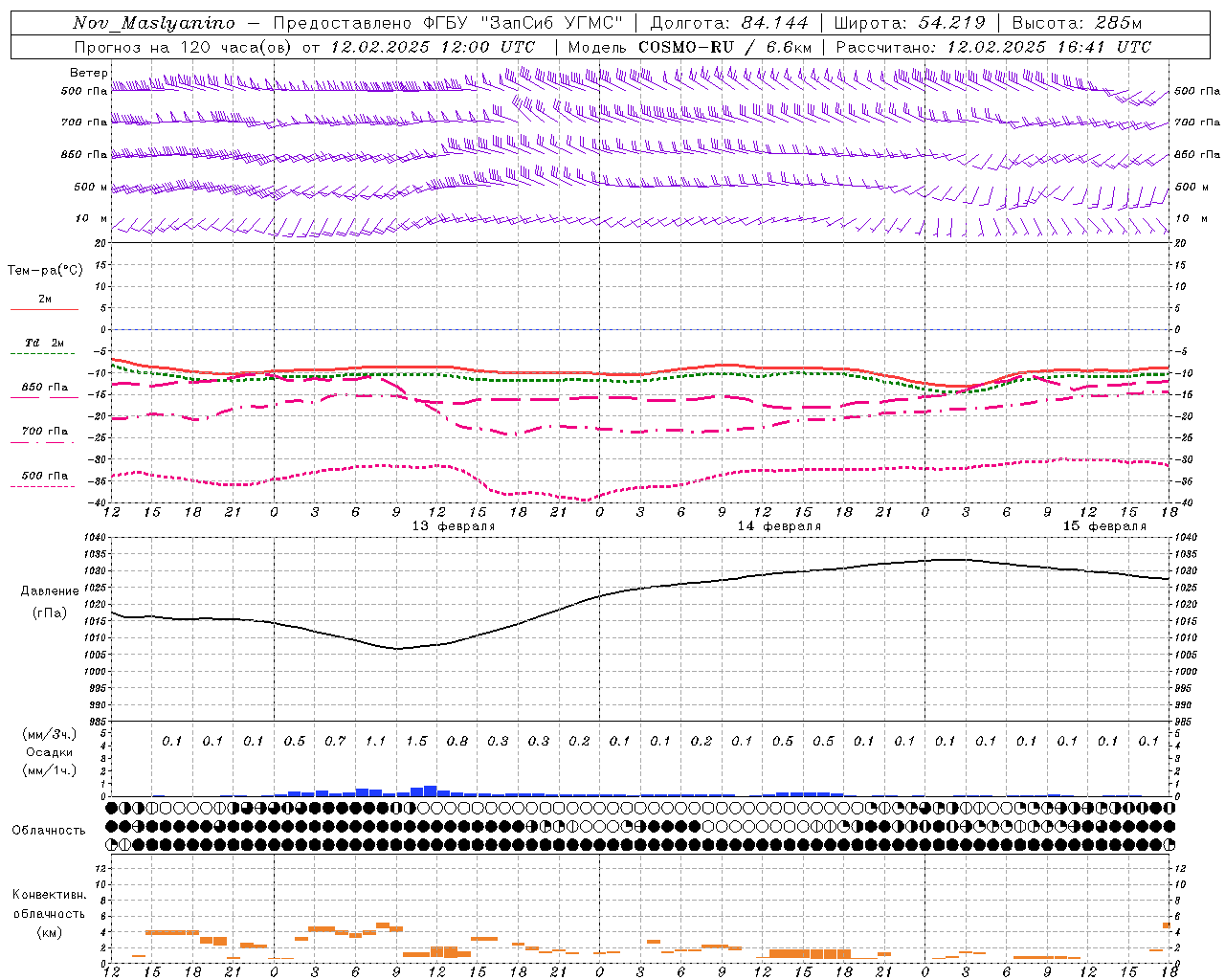
Task: Click the 'Конвективн.' convective cloud label
Action: pos(49,895)
